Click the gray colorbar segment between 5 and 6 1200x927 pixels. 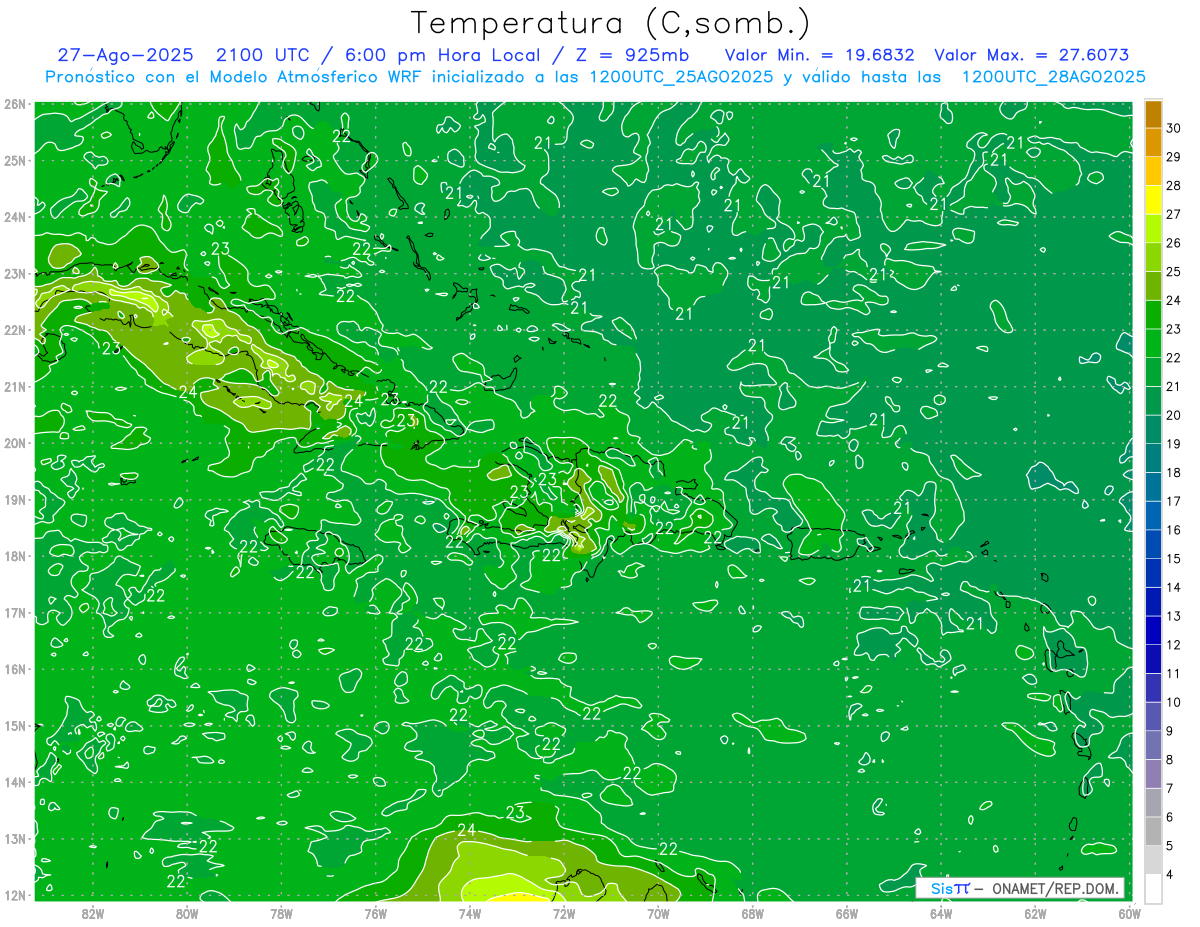click(1152, 831)
